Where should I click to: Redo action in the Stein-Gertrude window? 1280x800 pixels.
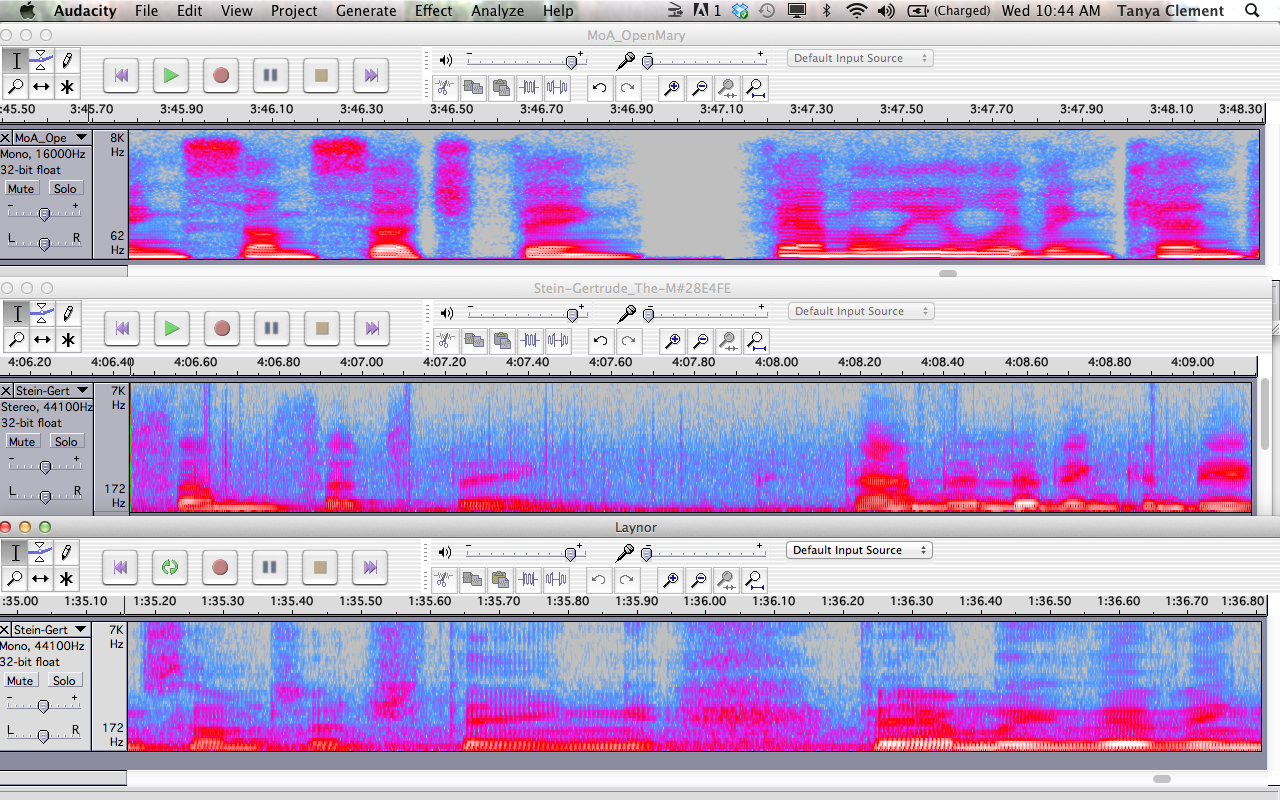click(x=628, y=341)
